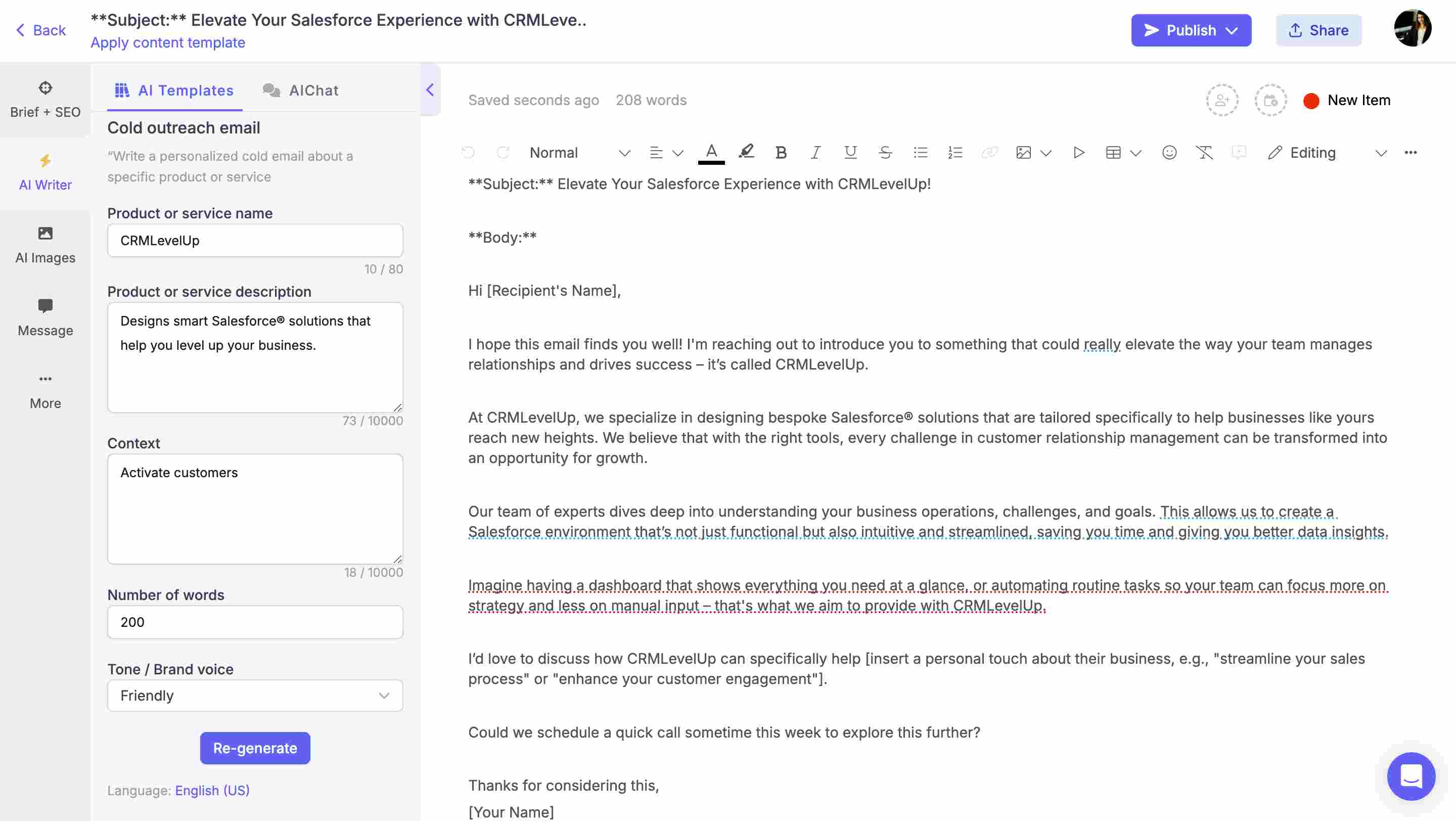Click the redo arrow icon
Image resolution: width=1456 pixels, height=821 pixels.
click(x=503, y=153)
